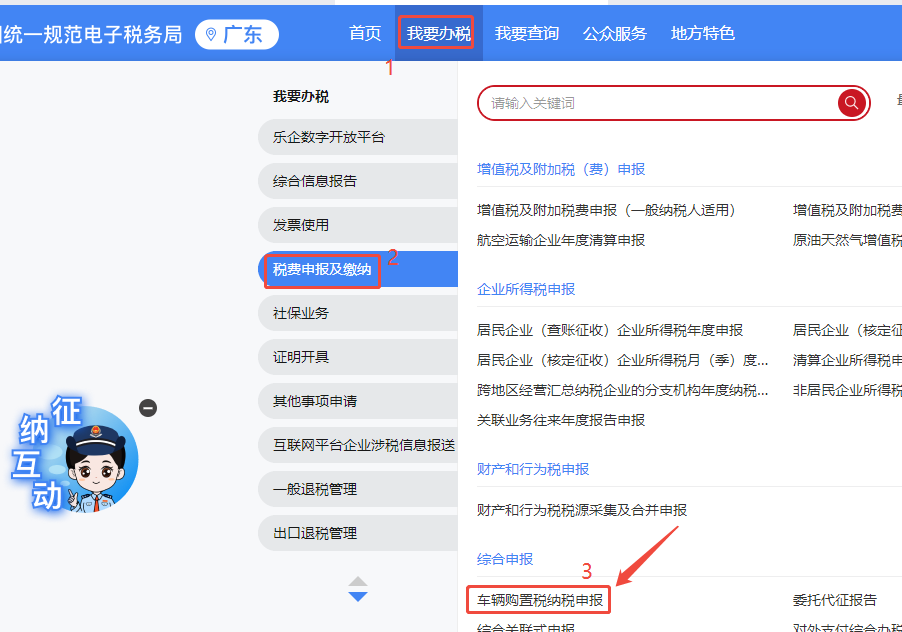Image resolution: width=902 pixels, height=632 pixels.
Task: Select 税费申报及缴纳 in the sidebar
Action: [x=322, y=270]
